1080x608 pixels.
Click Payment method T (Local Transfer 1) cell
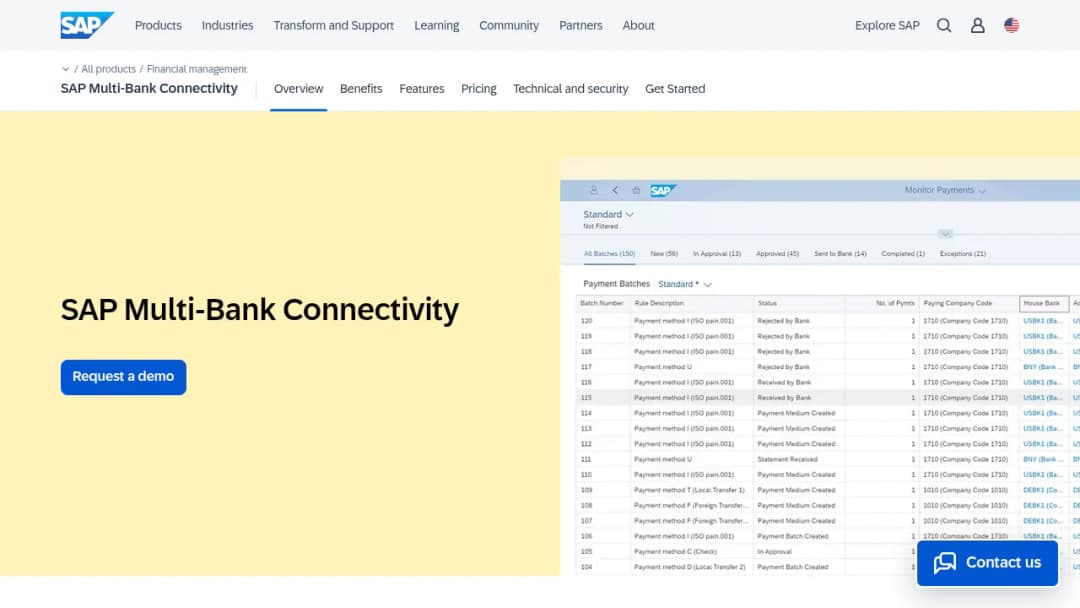tap(689, 490)
